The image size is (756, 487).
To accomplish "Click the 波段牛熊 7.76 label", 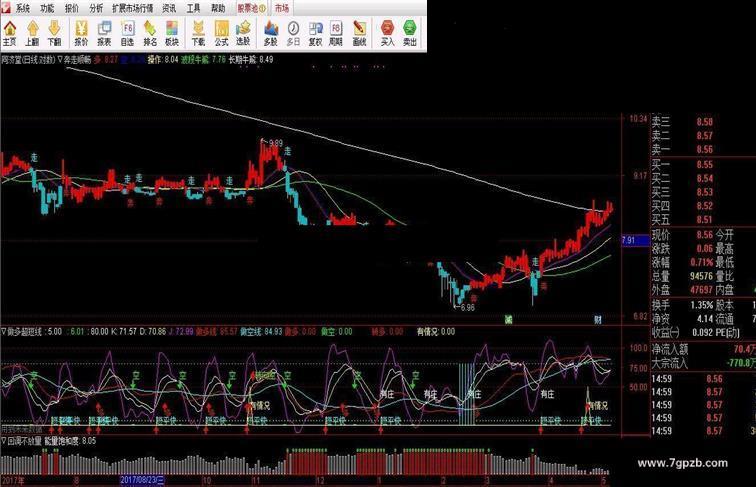I will pyautogui.click(x=203, y=60).
